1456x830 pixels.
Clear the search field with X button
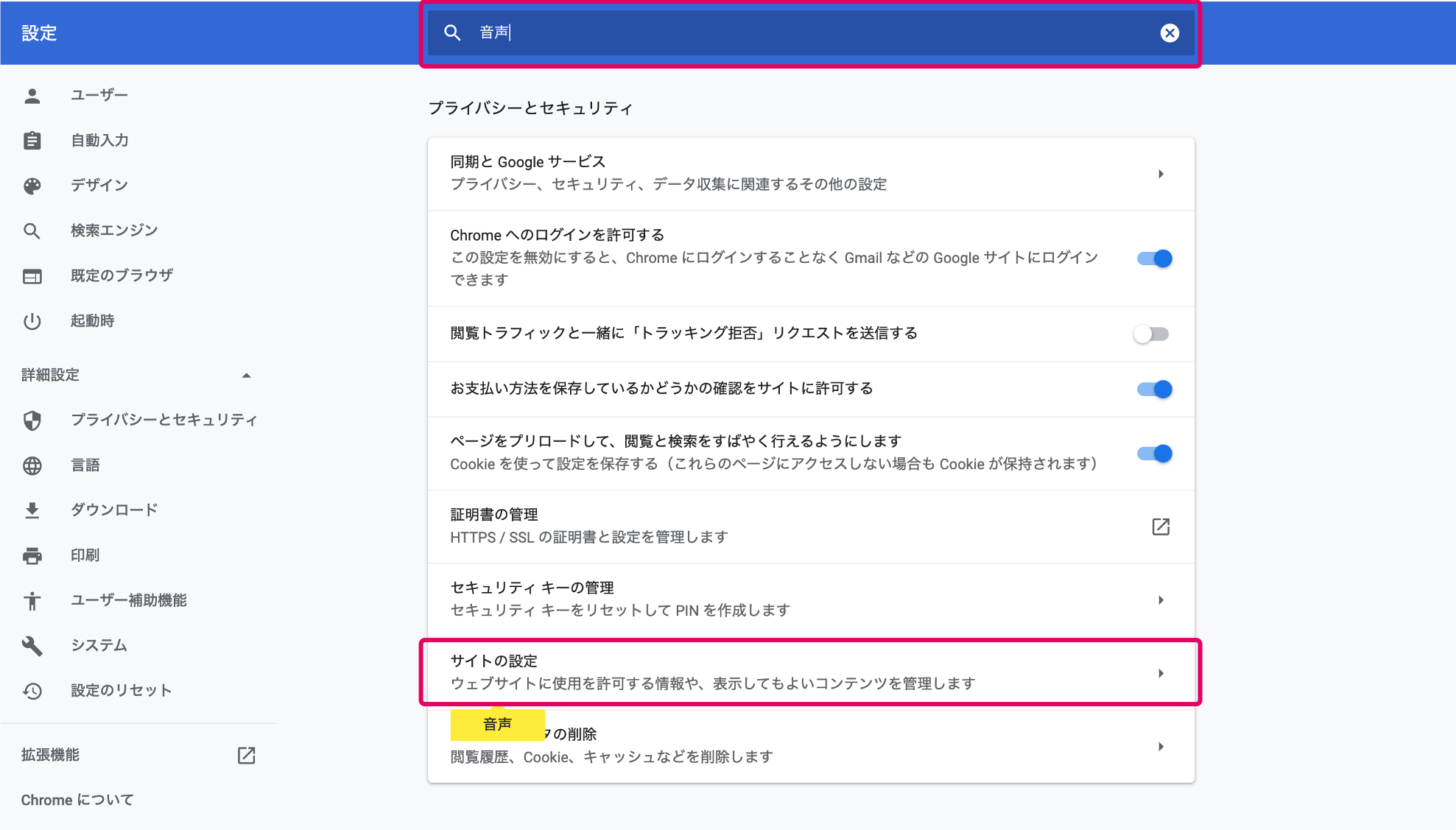[1170, 32]
